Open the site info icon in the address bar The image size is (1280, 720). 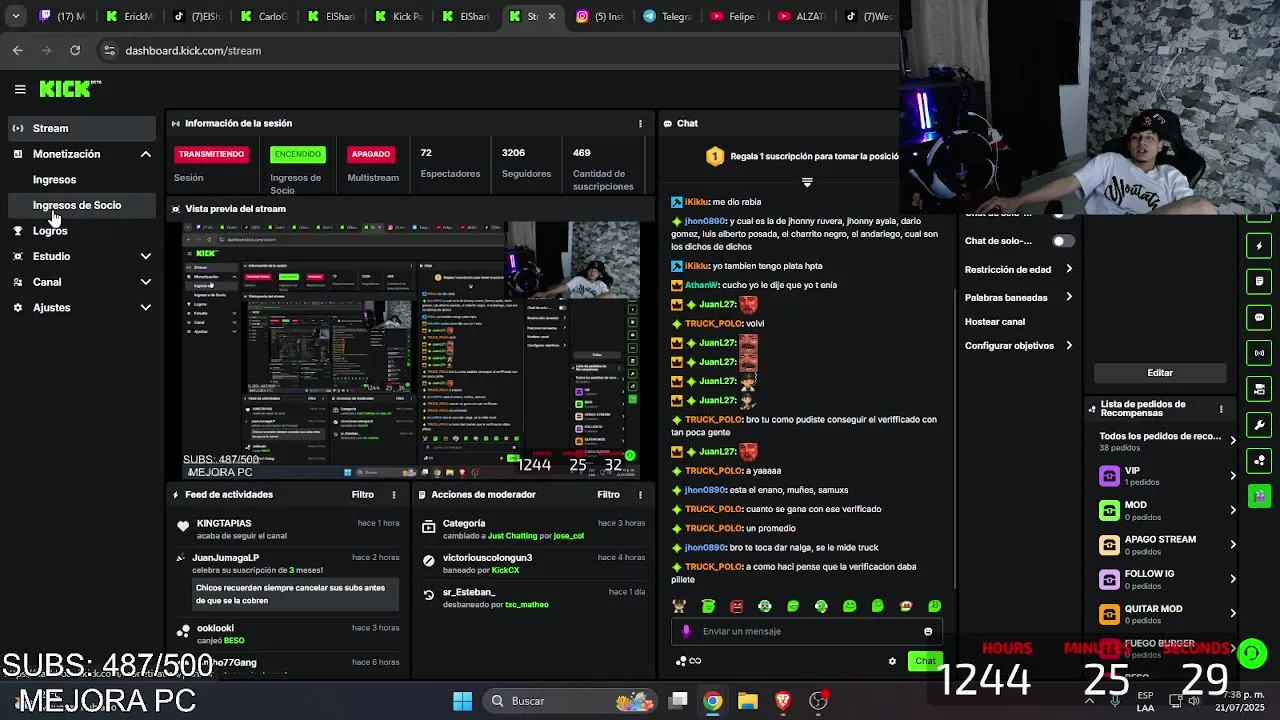(109, 50)
